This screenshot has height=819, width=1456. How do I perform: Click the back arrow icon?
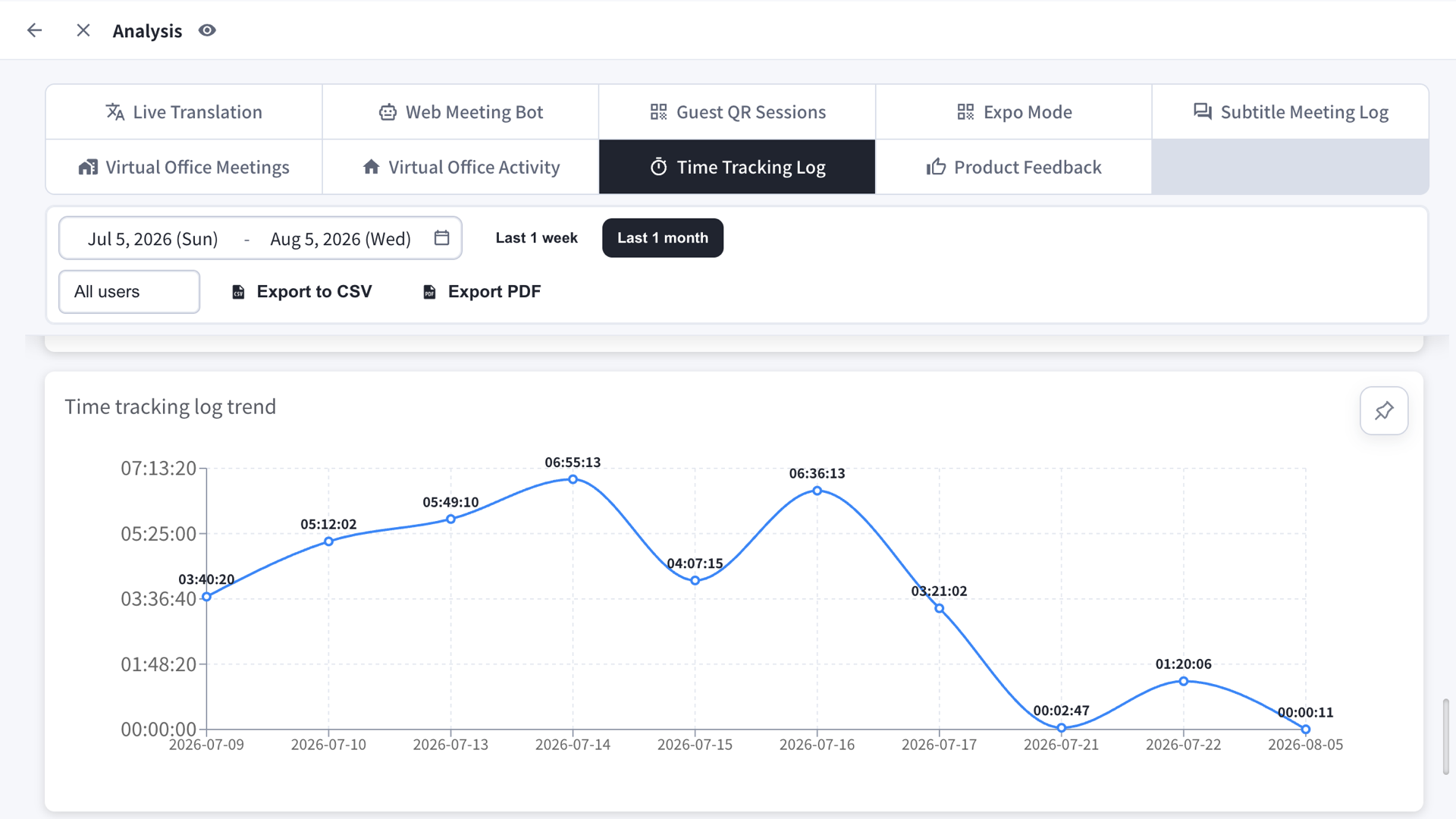pos(35,30)
